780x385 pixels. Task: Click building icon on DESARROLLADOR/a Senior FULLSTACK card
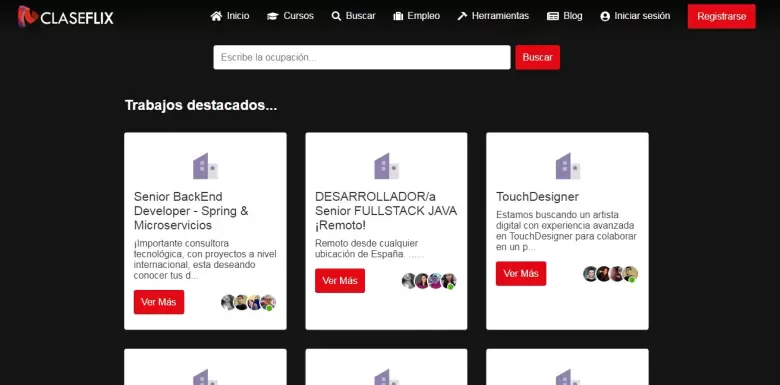[387, 166]
